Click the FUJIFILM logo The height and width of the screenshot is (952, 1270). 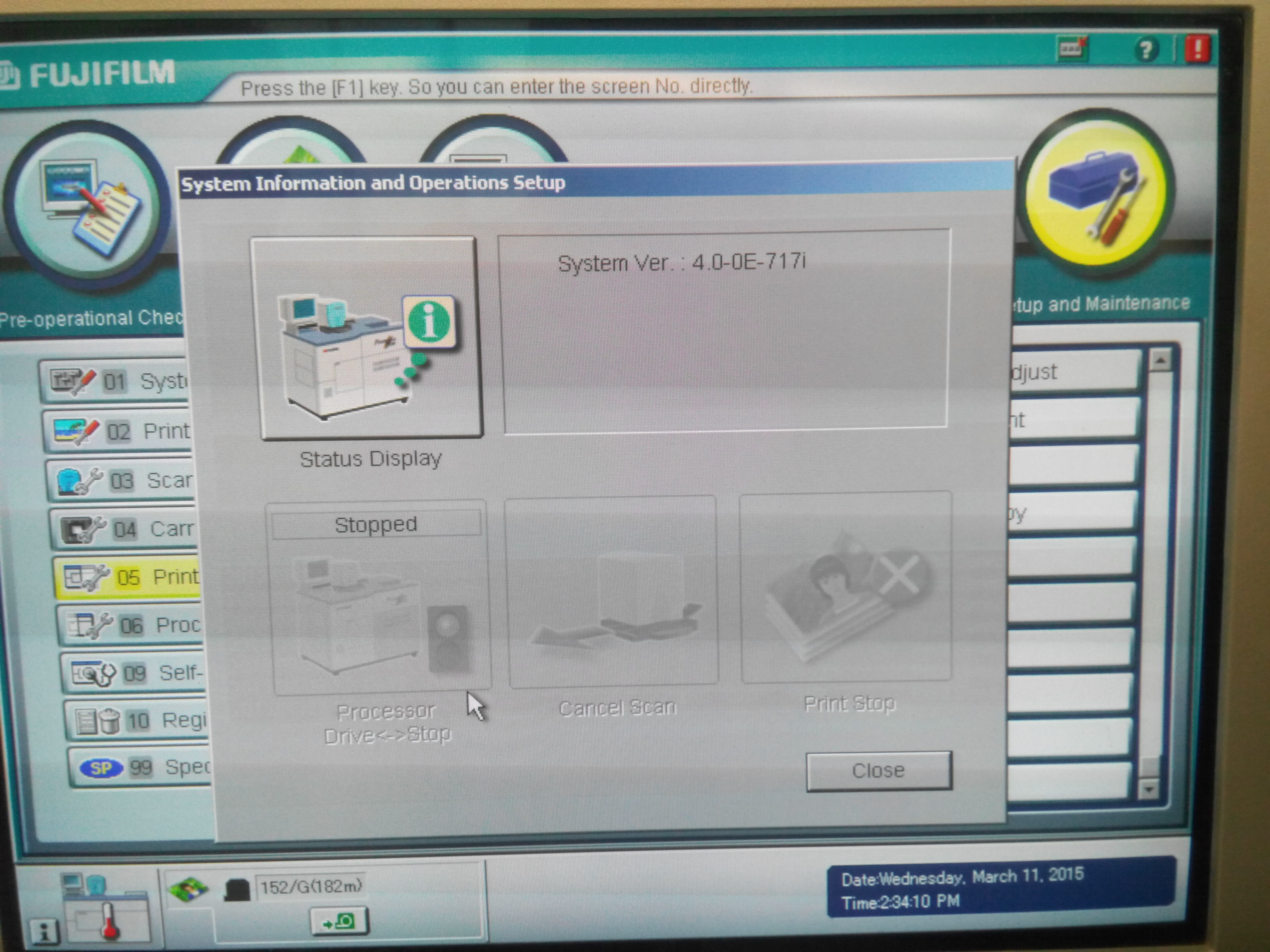[87, 75]
